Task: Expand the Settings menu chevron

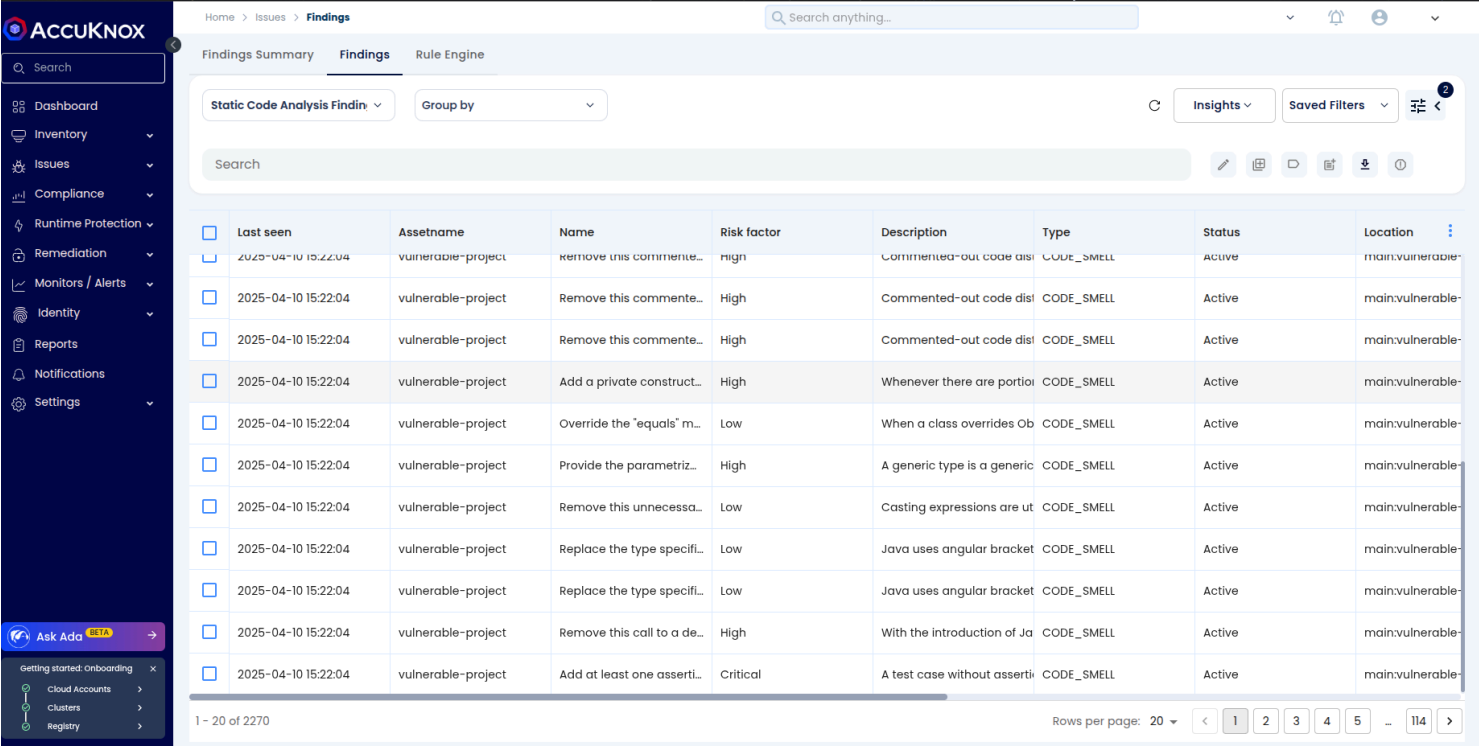Action: (x=150, y=403)
